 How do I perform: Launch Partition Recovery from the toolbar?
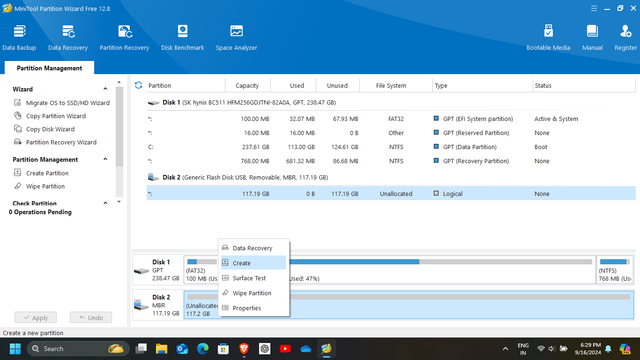coord(124,38)
